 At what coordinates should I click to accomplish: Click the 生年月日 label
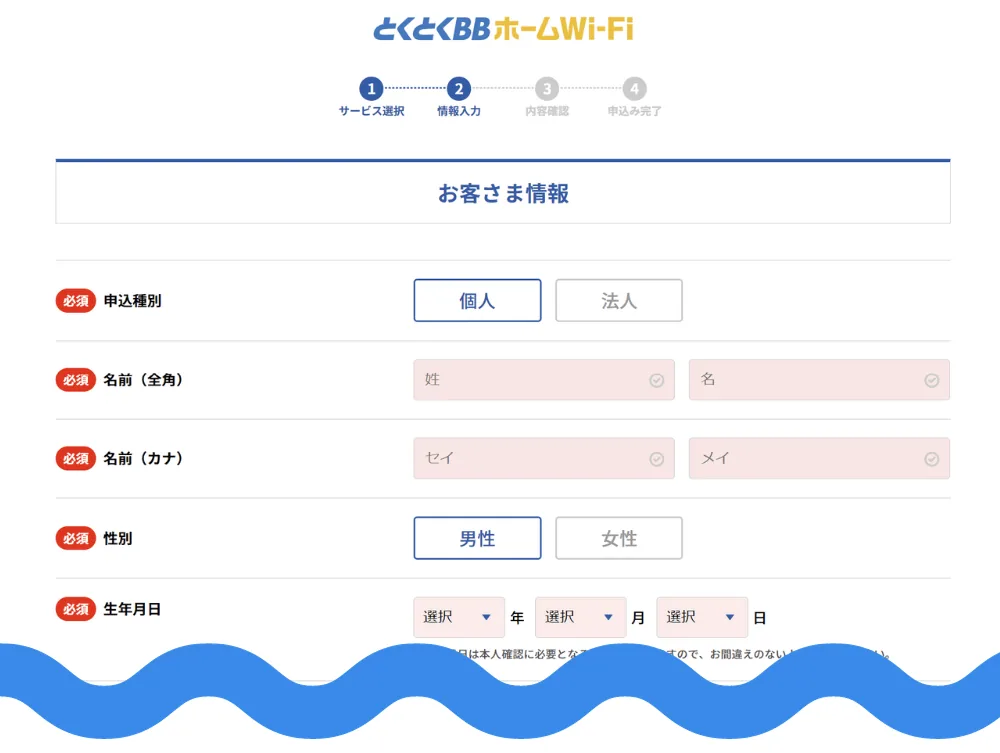(x=132, y=609)
